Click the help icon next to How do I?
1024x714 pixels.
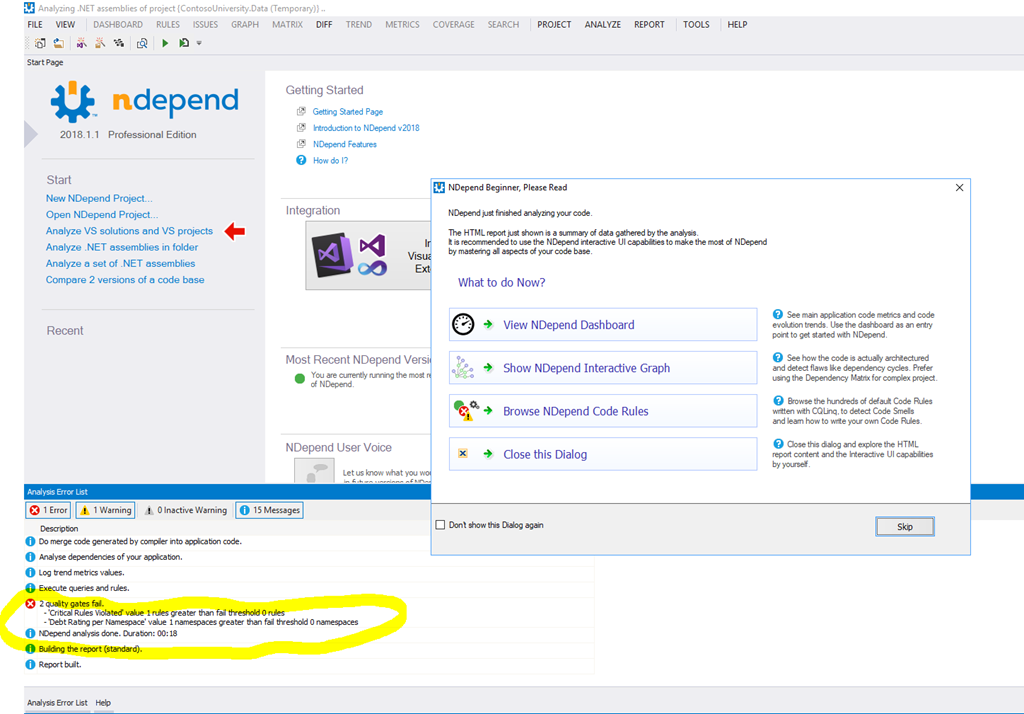pos(301,160)
